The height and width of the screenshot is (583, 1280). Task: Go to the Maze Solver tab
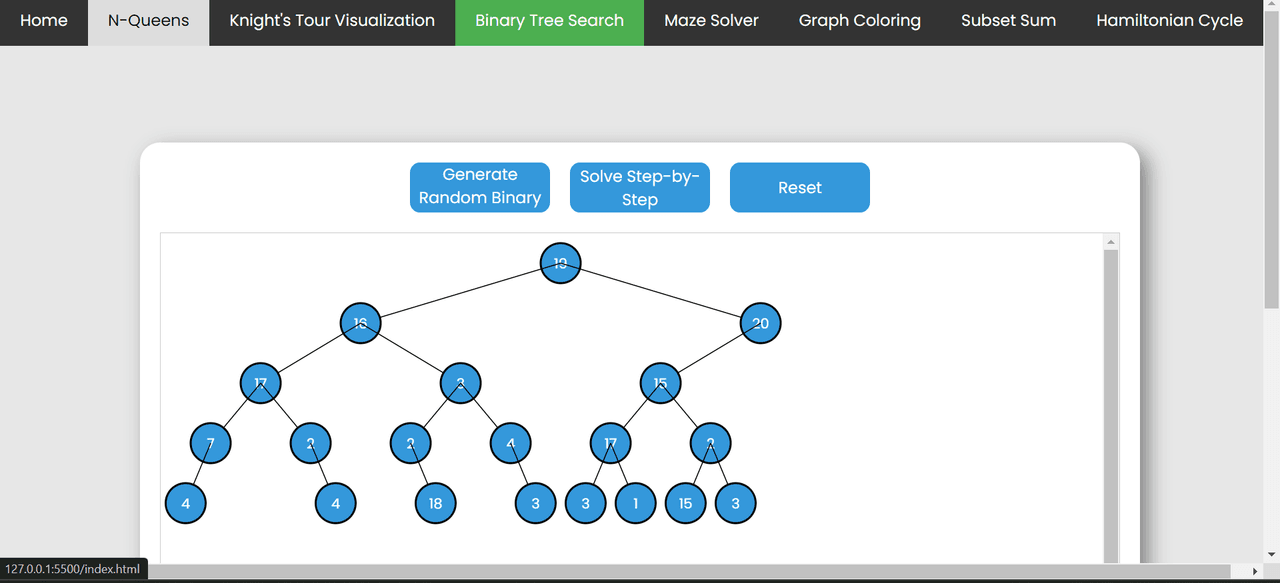click(x=711, y=21)
